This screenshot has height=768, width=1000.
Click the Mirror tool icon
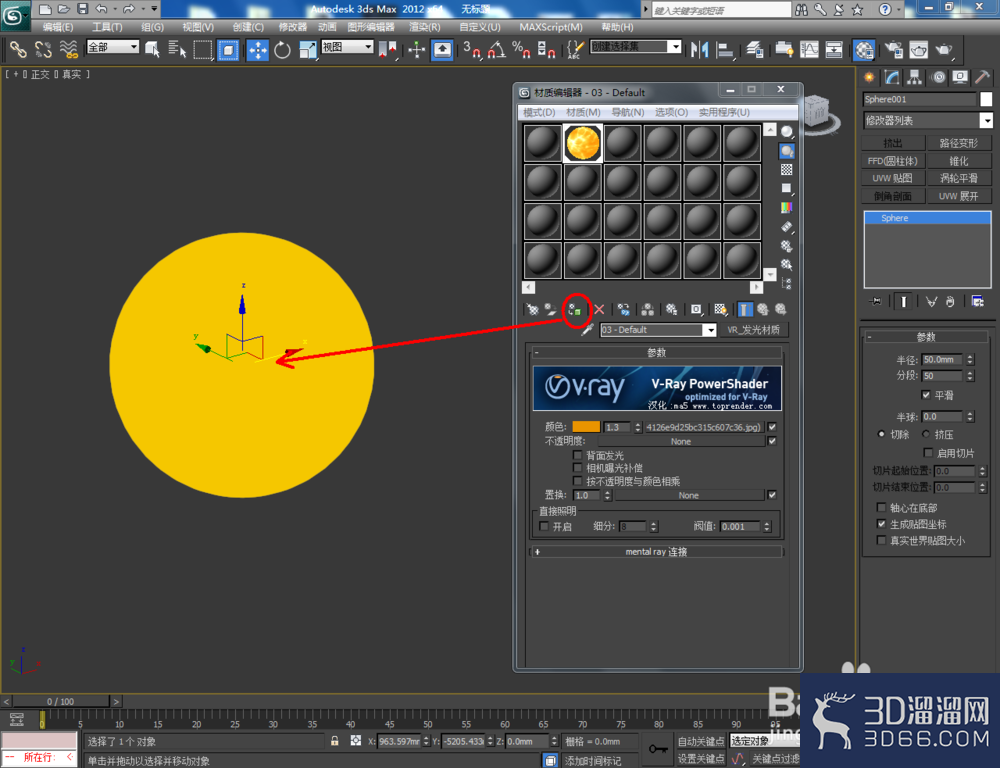(700, 50)
